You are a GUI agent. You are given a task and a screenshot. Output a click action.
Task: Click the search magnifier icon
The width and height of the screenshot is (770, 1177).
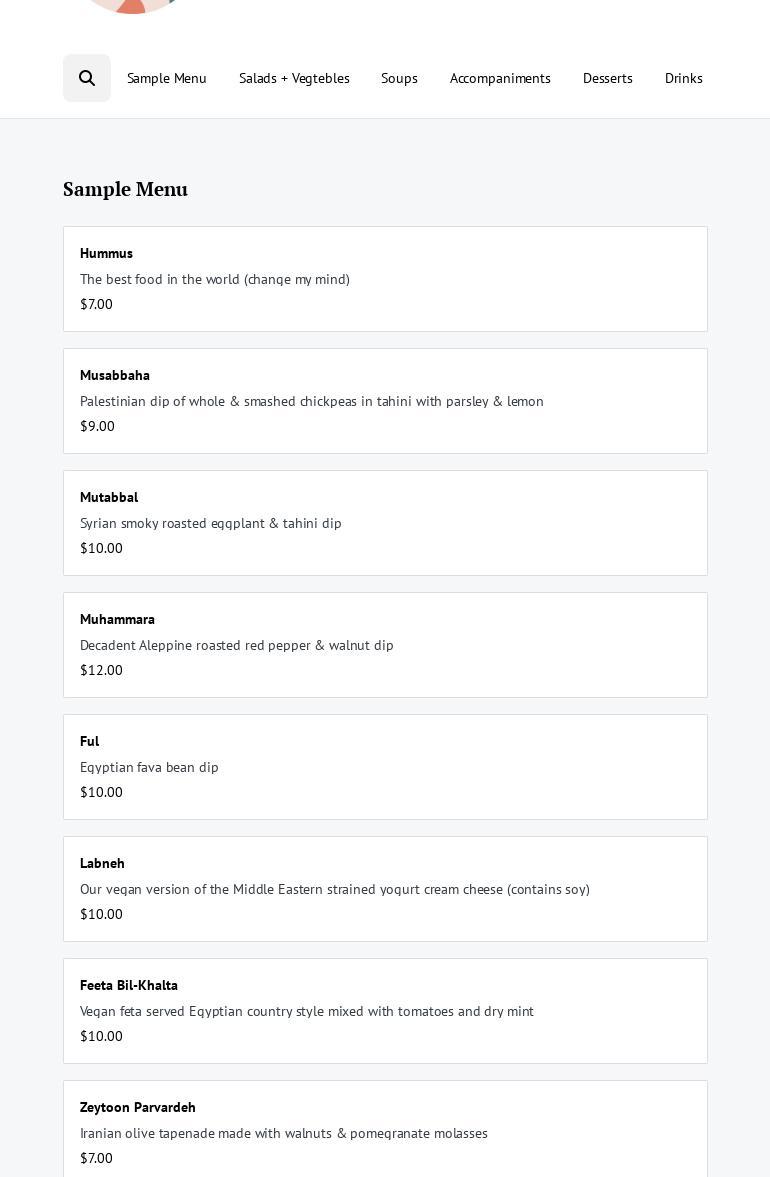87,78
